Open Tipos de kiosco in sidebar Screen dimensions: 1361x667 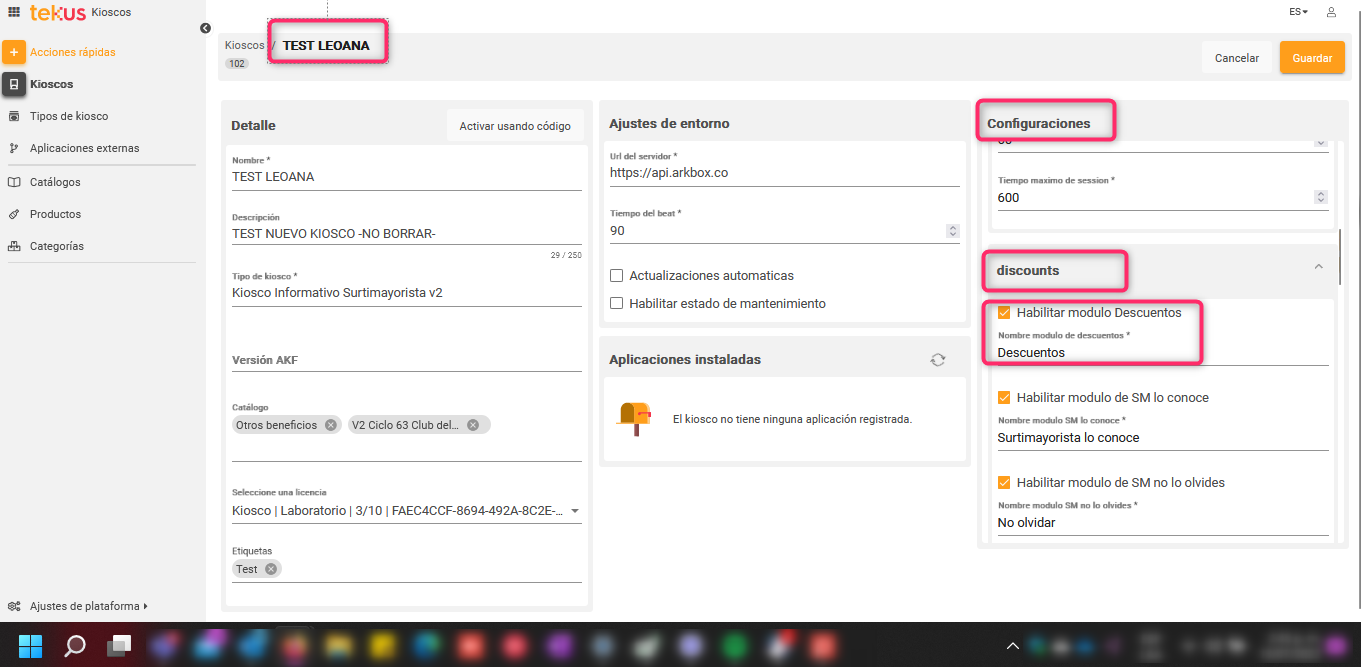69,116
